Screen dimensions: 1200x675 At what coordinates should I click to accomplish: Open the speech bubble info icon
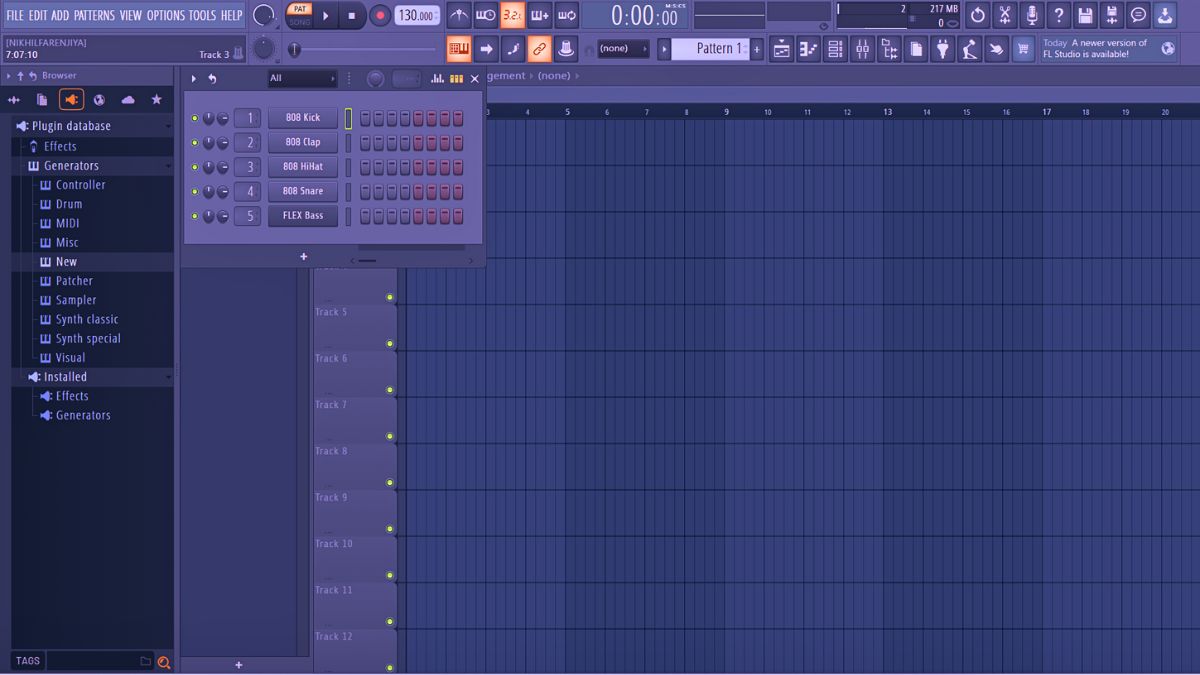click(1138, 15)
